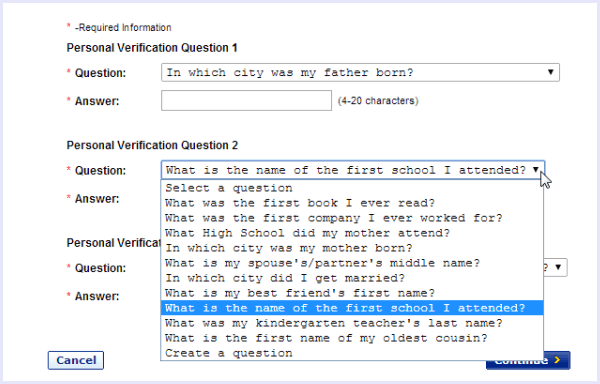The width and height of the screenshot is (600, 384).
Task: Click the Cancel button
Action: 76,360
